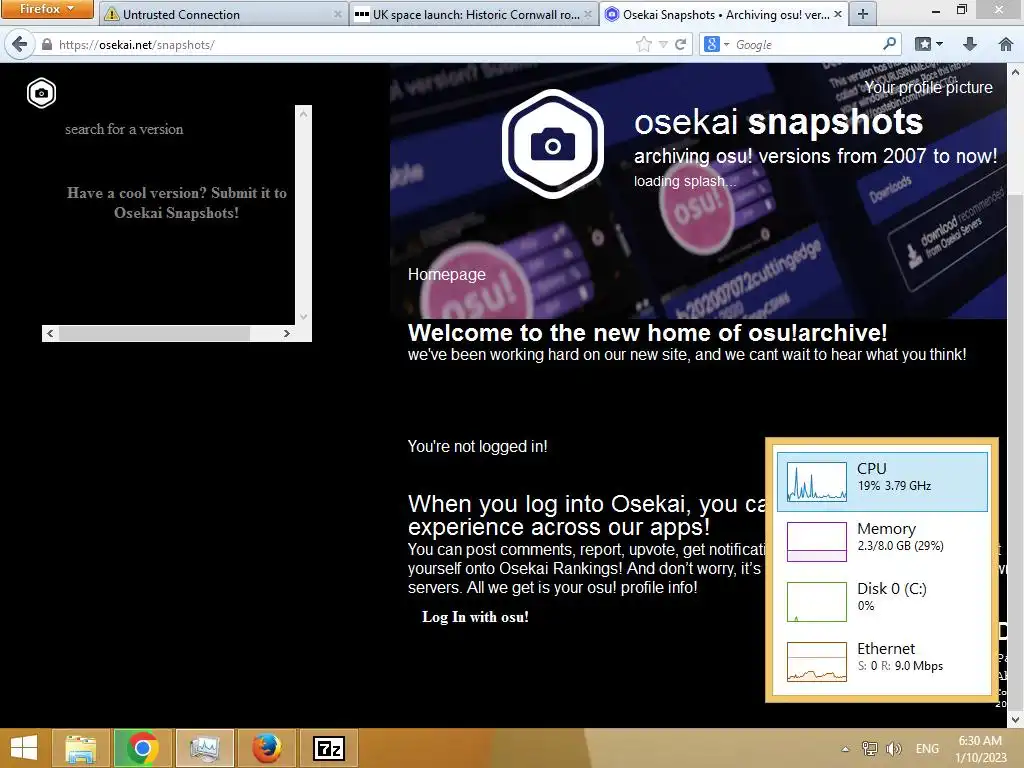Click the network tray icon

point(869,749)
